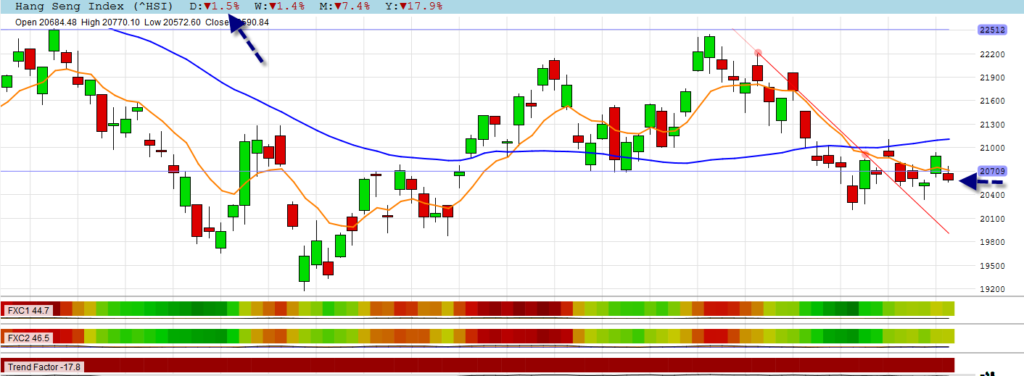Click the Hang Seng Index (^HSI) title
The width and height of the screenshot is (1024, 376).
click(94, 7)
